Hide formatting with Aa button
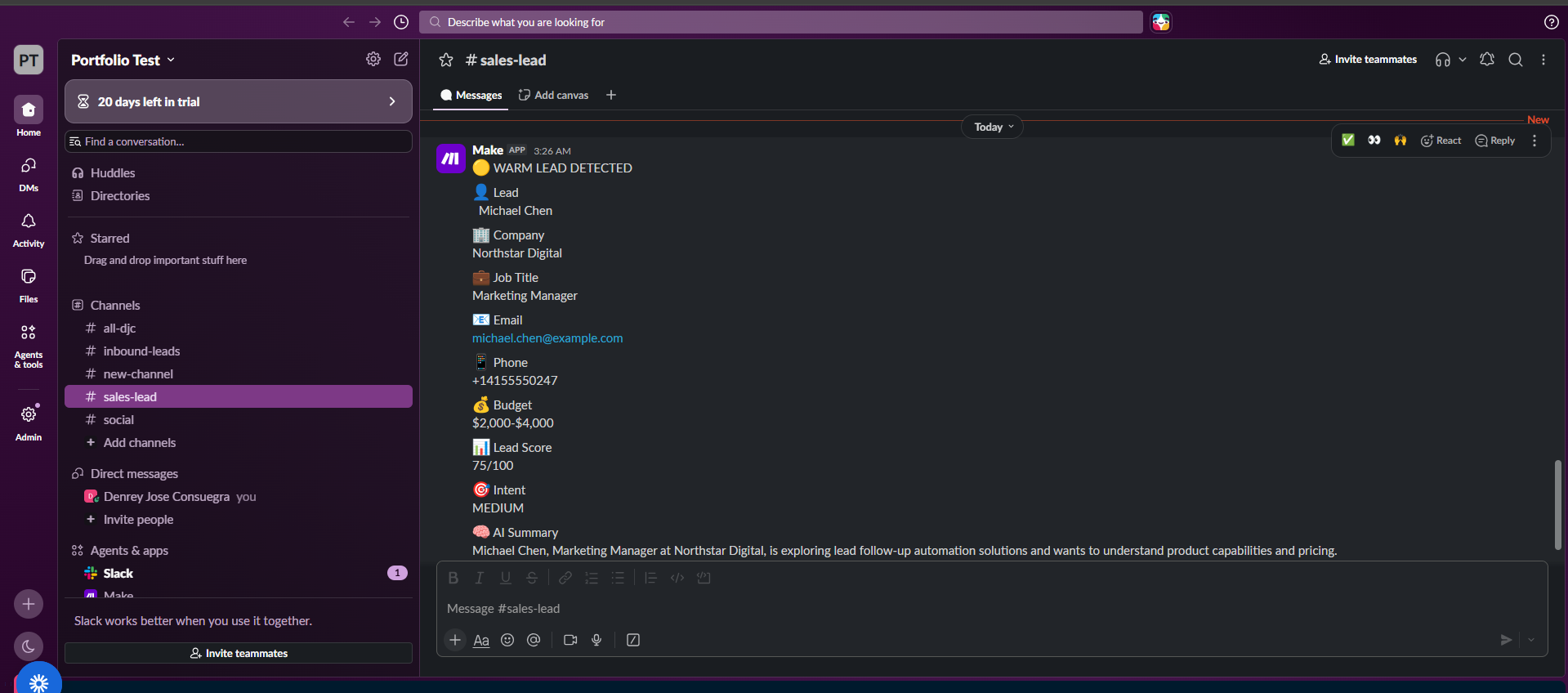The height and width of the screenshot is (693, 1568). (x=481, y=640)
